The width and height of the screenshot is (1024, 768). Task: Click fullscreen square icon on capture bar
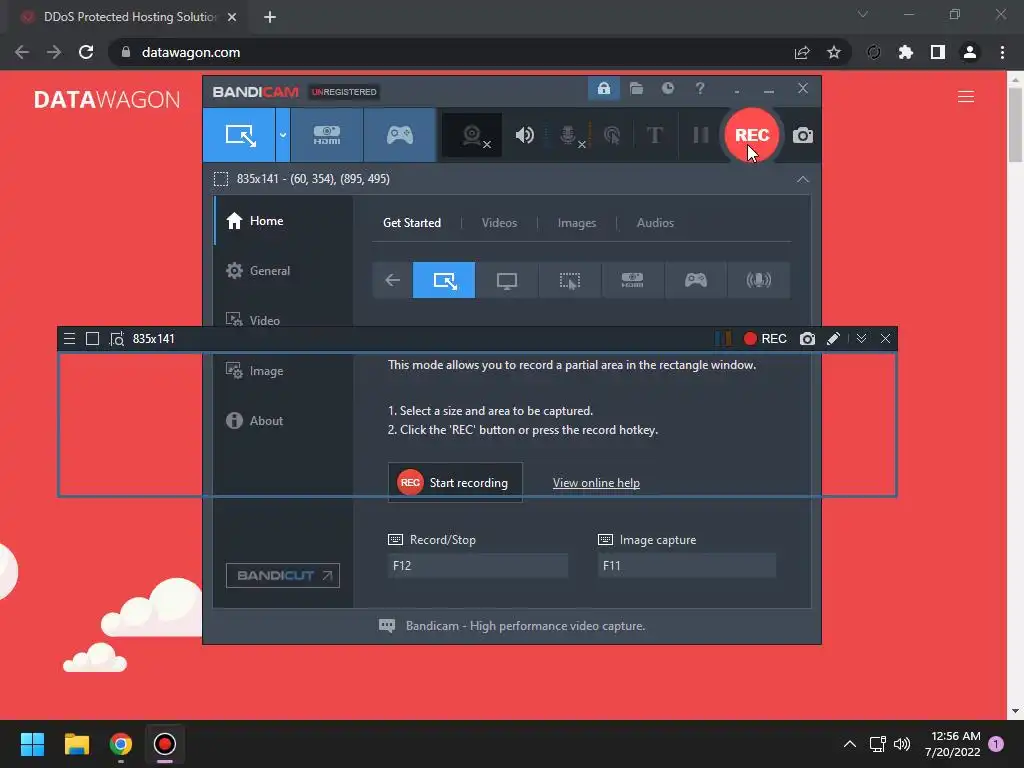tap(92, 338)
